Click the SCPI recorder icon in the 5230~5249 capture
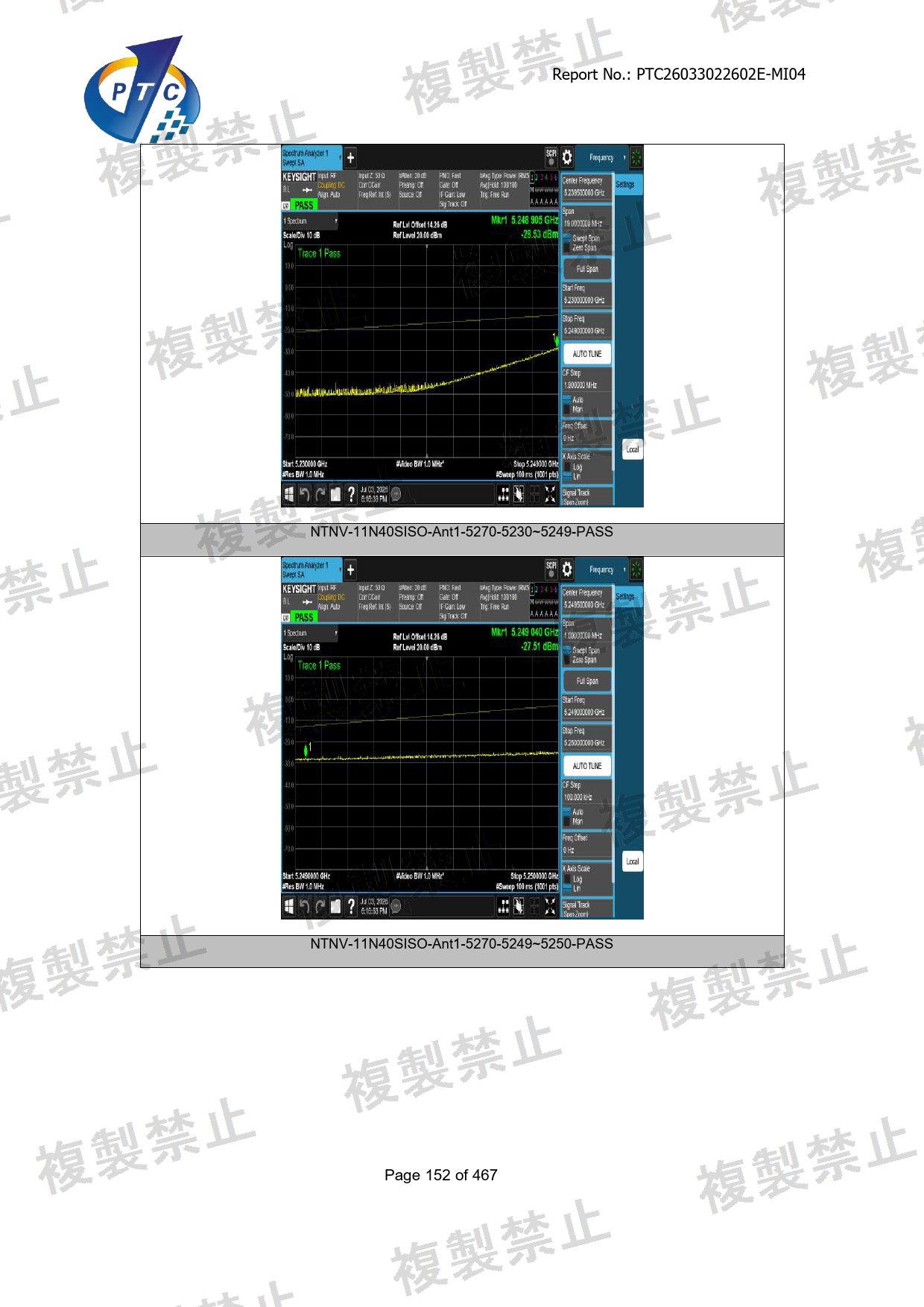924x1307 pixels. pyautogui.click(x=551, y=157)
